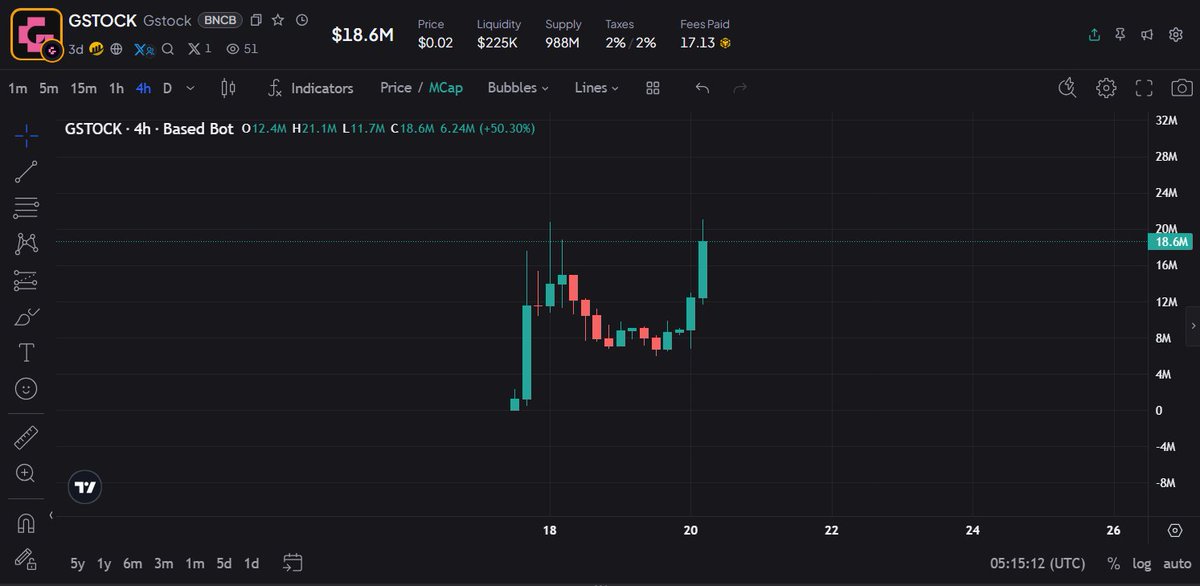Open the clock history icon beside the star
Viewport: 1200px width, 586px height.
[302, 20]
